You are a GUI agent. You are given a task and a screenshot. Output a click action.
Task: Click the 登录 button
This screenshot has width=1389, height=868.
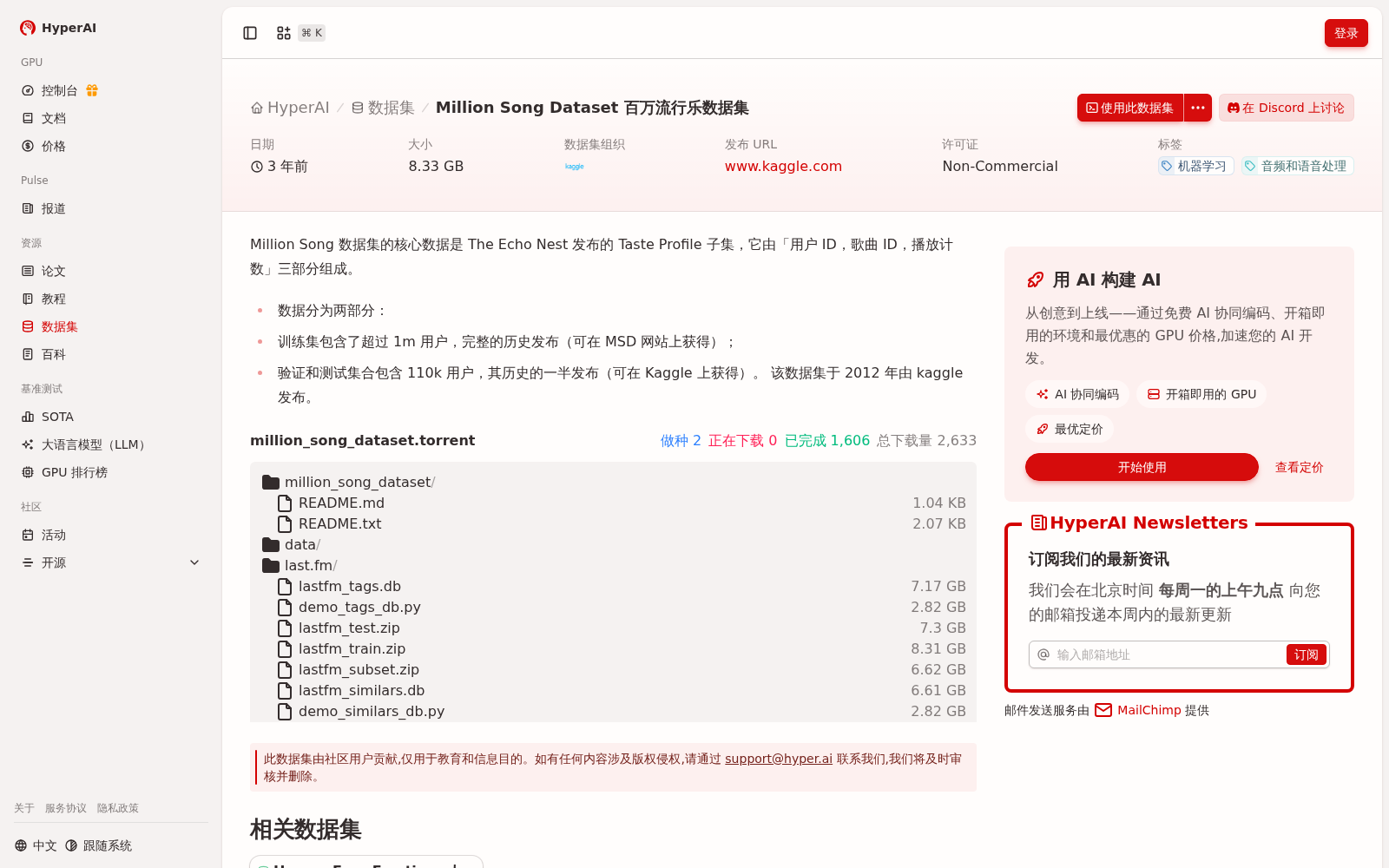(1346, 33)
